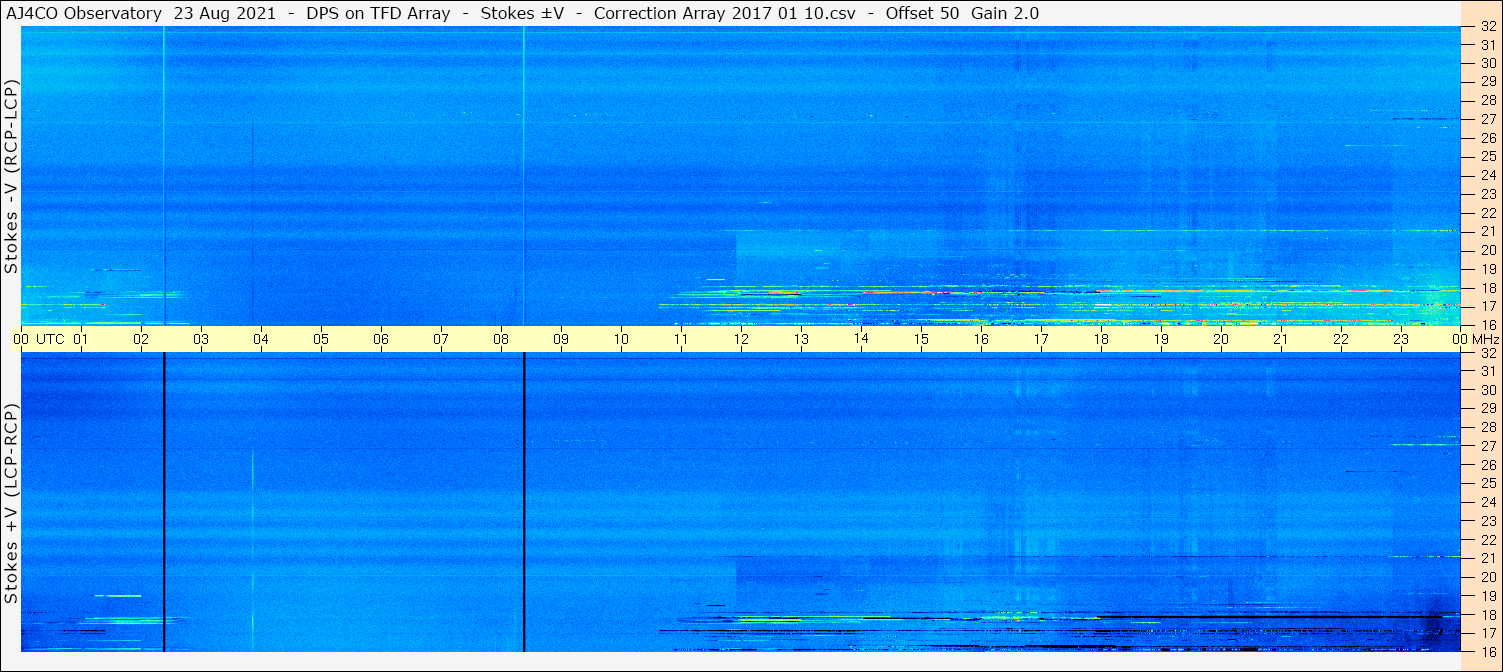Click the black vertical dropout line after 08 UTC in Stokes +V
This screenshot has height=672, width=1503.
pyautogui.click(x=524, y=502)
